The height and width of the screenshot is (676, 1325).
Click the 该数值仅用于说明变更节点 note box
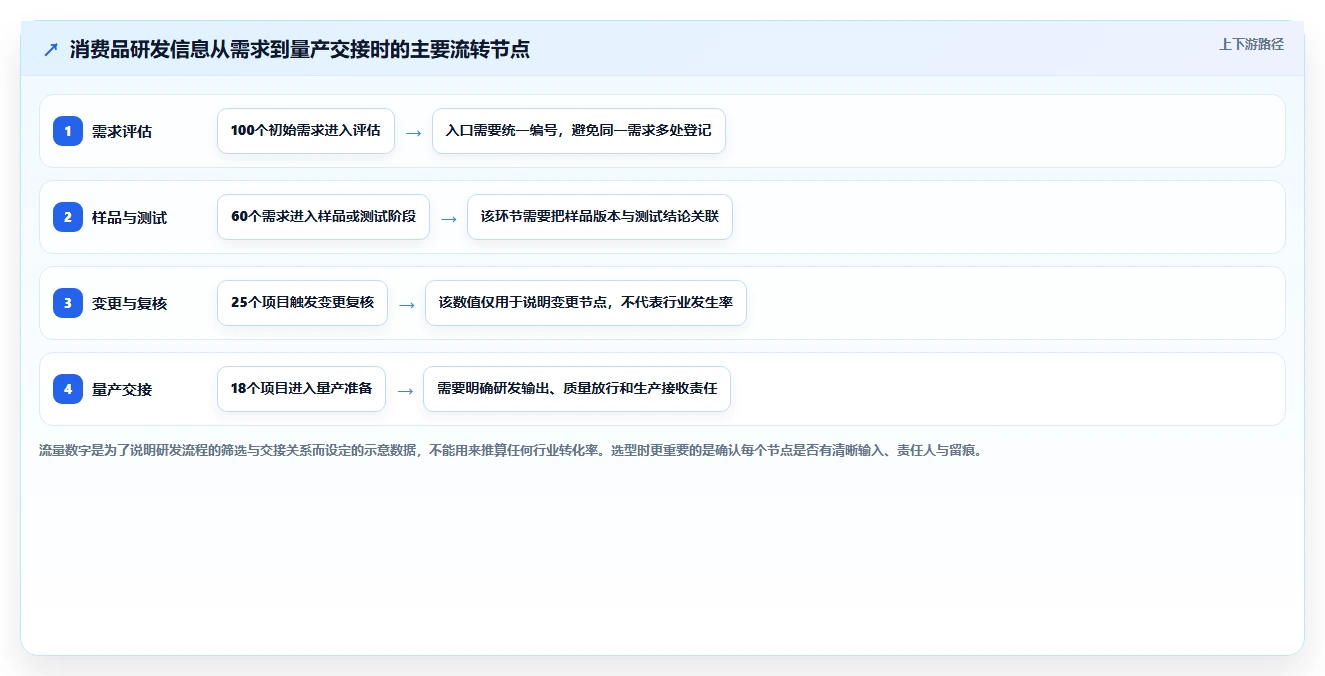pos(586,303)
